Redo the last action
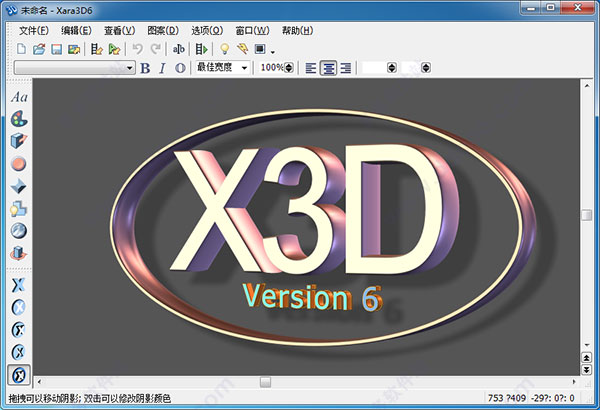 pyautogui.click(x=155, y=49)
